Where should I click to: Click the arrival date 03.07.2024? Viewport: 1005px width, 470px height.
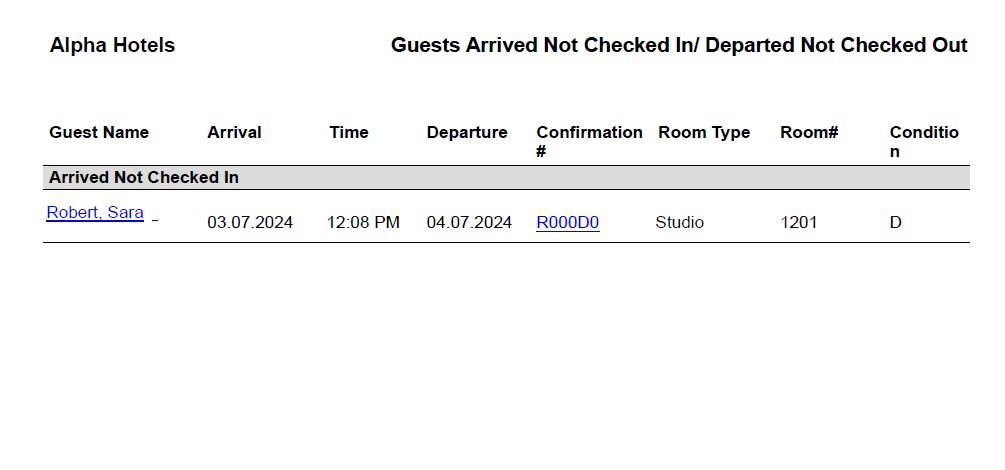click(250, 223)
